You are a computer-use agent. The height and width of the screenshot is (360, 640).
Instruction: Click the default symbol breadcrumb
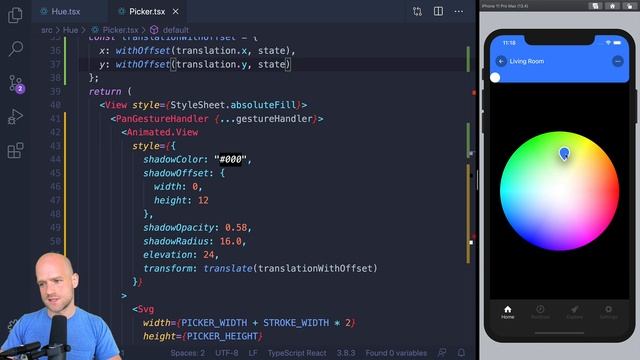pos(176,30)
